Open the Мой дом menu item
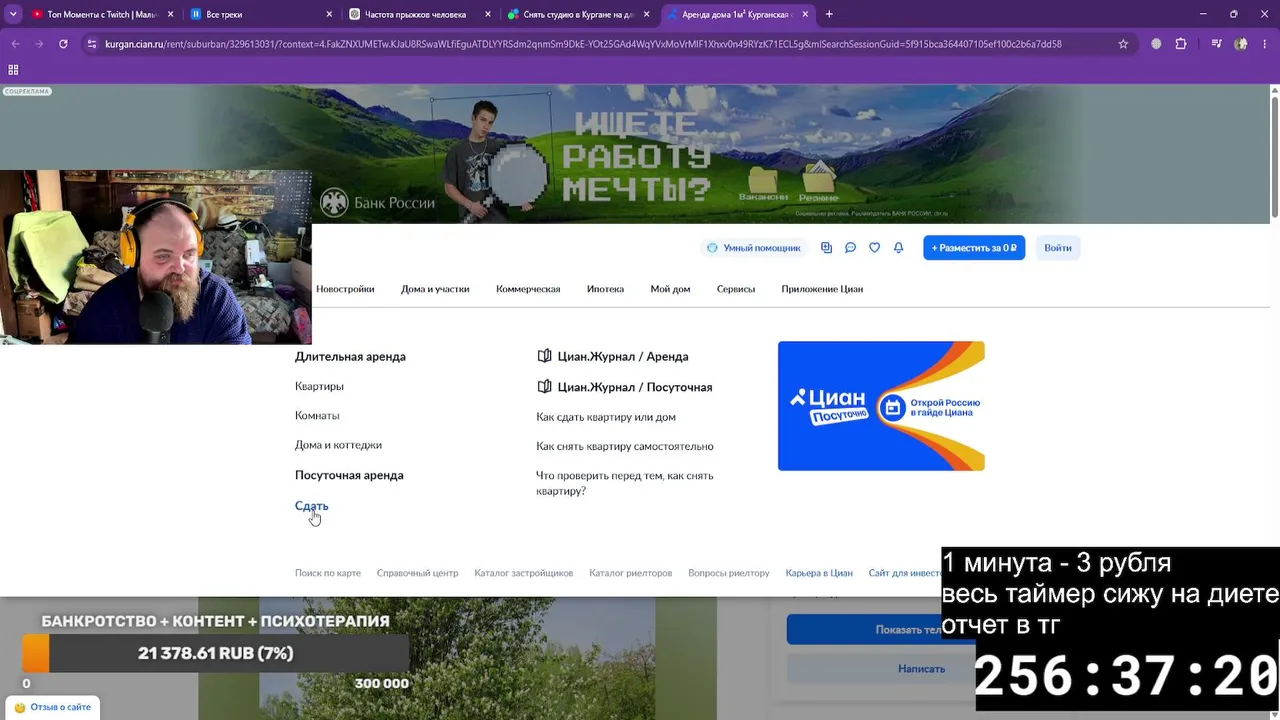Screen dimensions: 1280x720 coord(670,289)
